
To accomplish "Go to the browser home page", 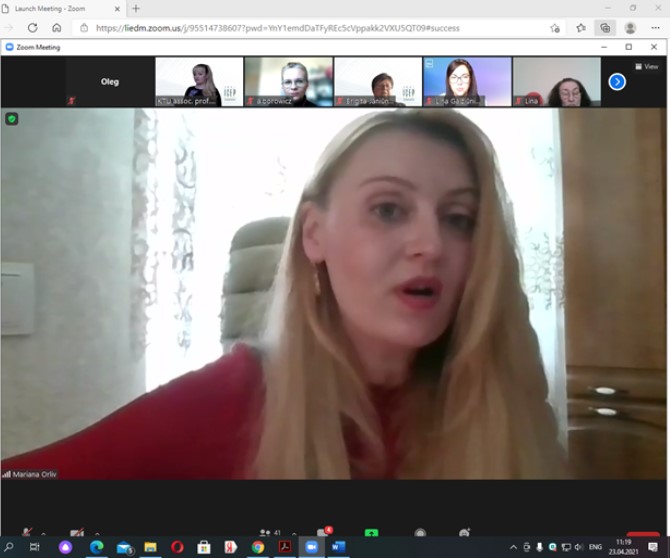I will click(x=57, y=28).
